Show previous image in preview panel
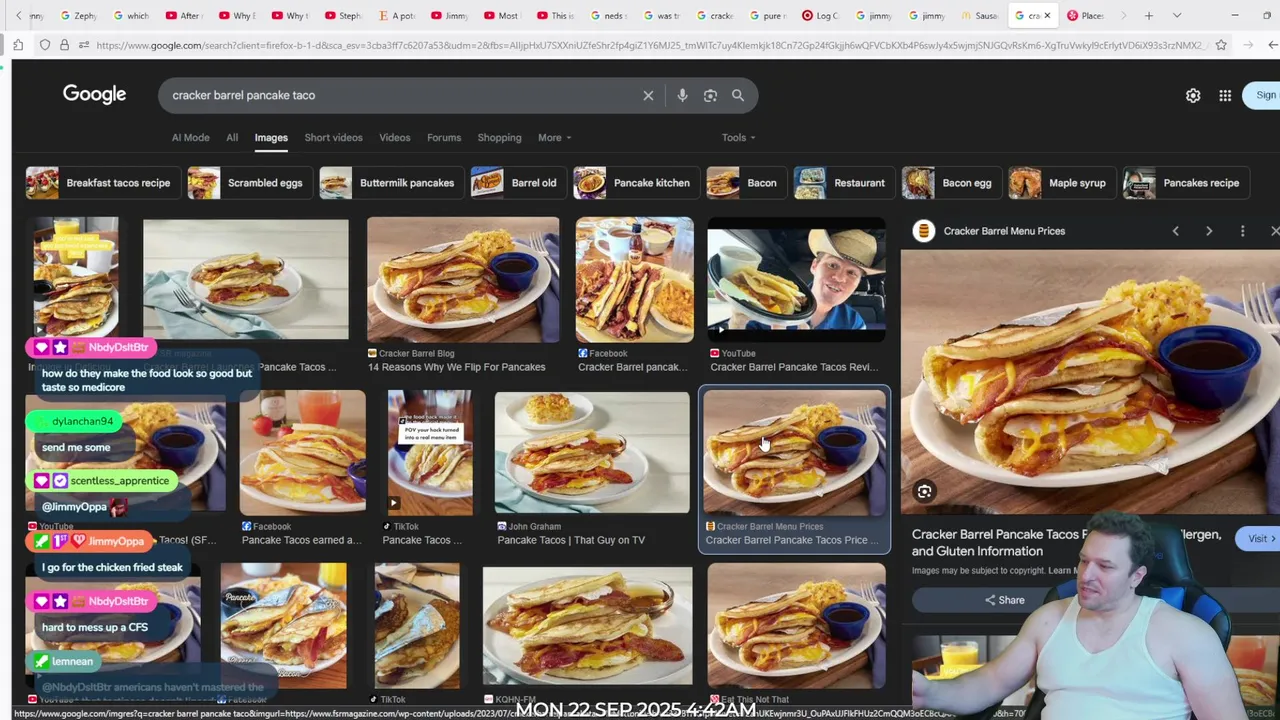This screenshot has height=720, width=1280. pyautogui.click(x=1175, y=231)
